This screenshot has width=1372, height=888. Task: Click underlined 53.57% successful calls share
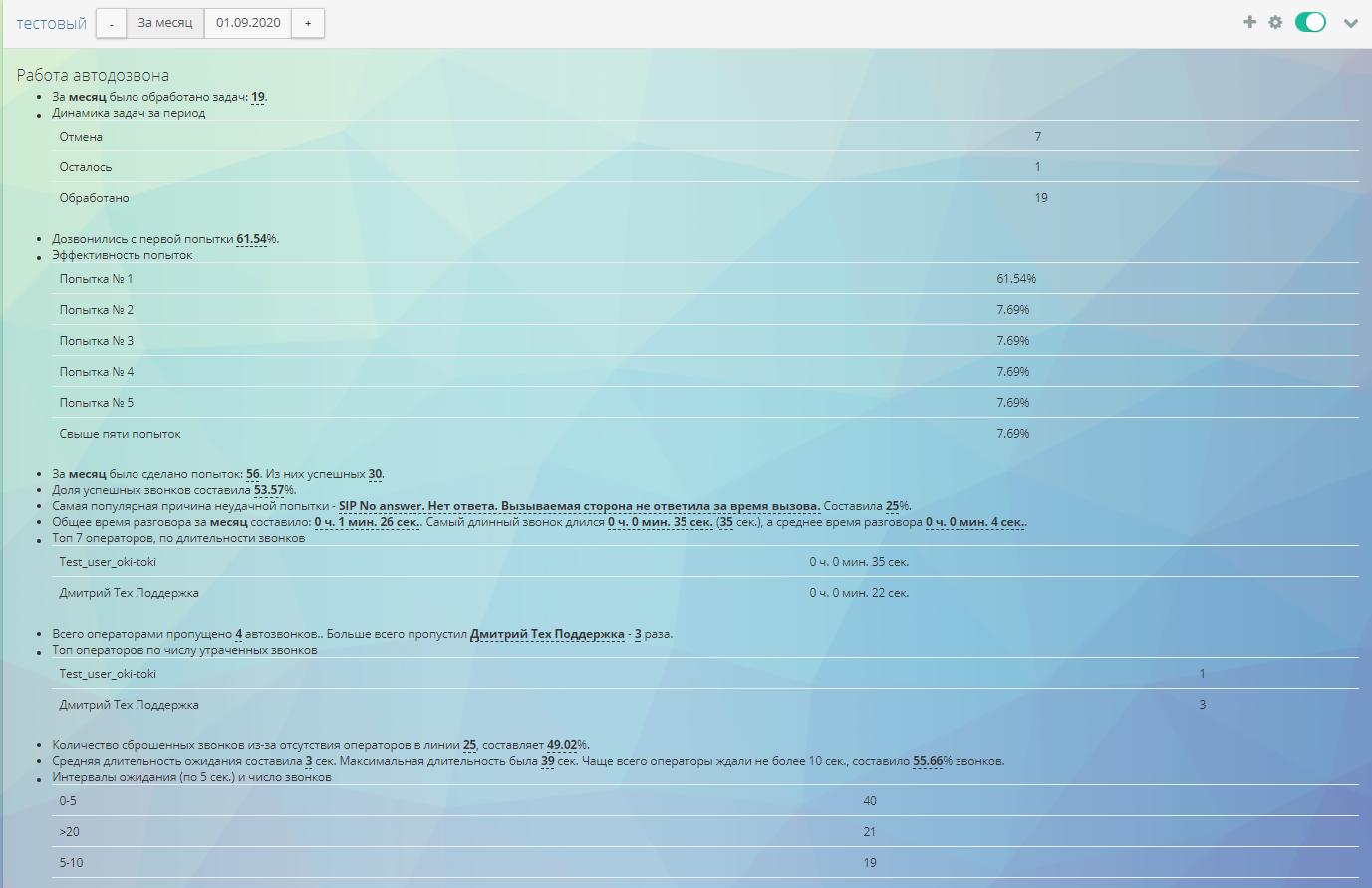click(269, 490)
